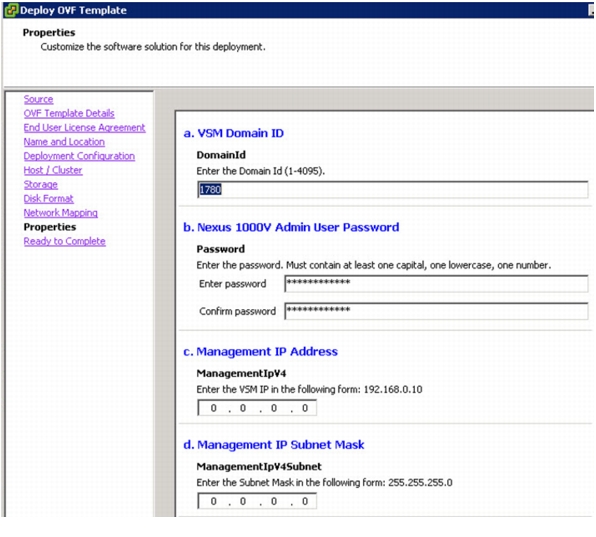Click the Deploy OVF Template title icon
Viewport: 596px width, 537px height.
(11, 10)
